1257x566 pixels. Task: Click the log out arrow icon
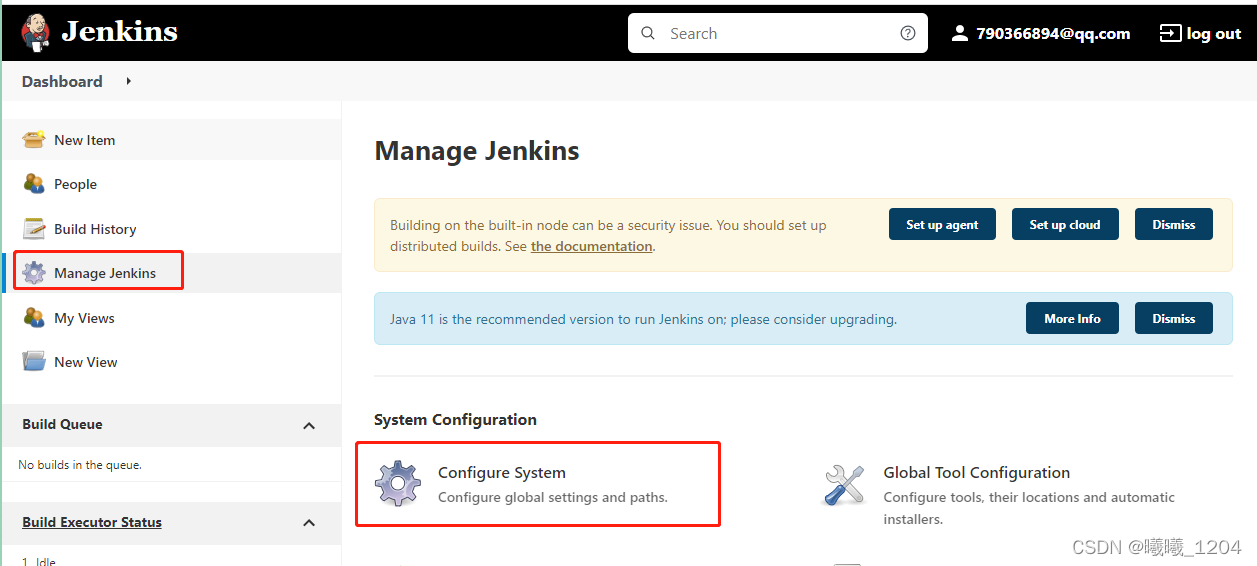[1170, 33]
